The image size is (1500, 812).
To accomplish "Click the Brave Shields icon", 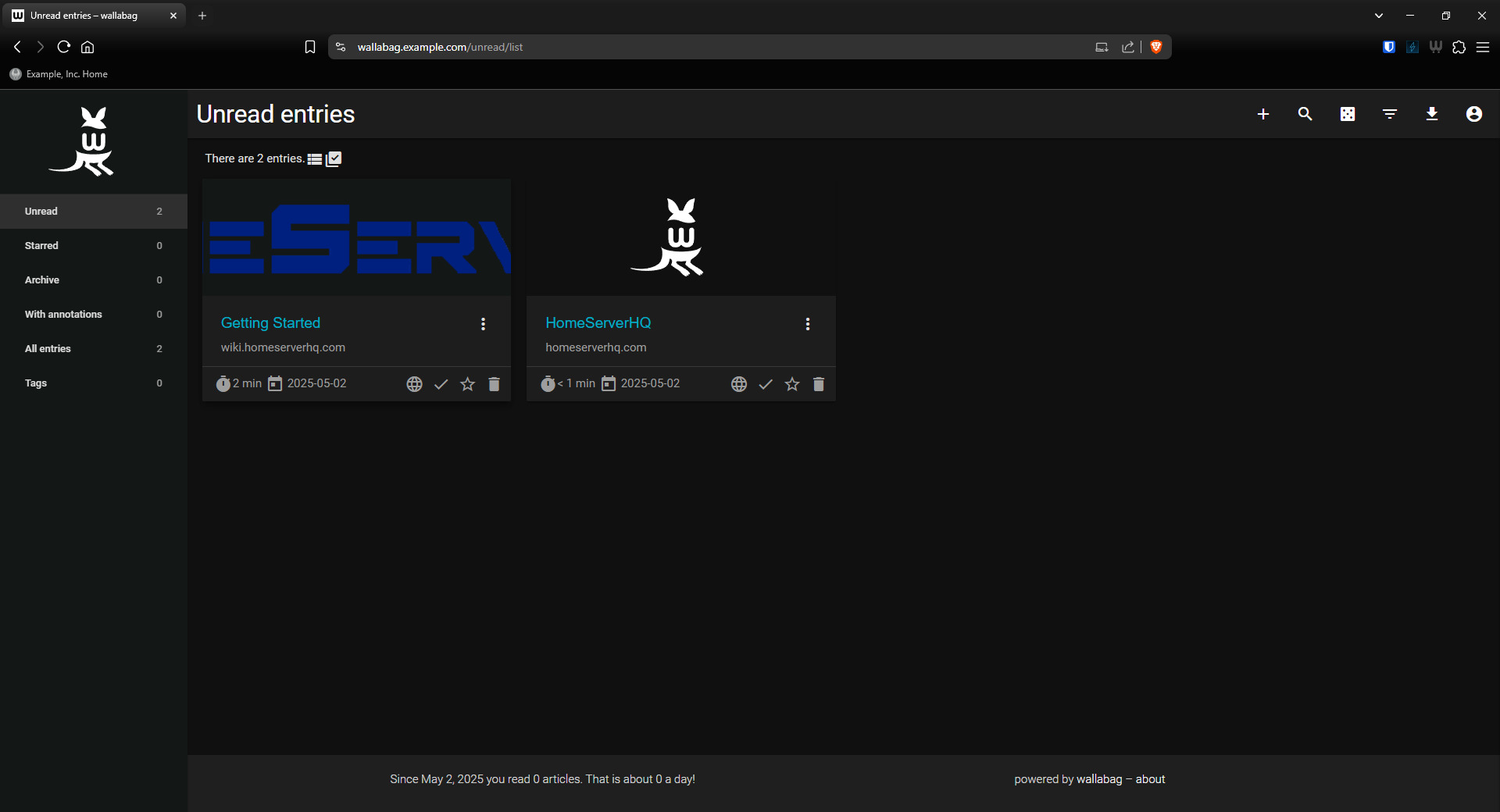I will point(1156,47).
